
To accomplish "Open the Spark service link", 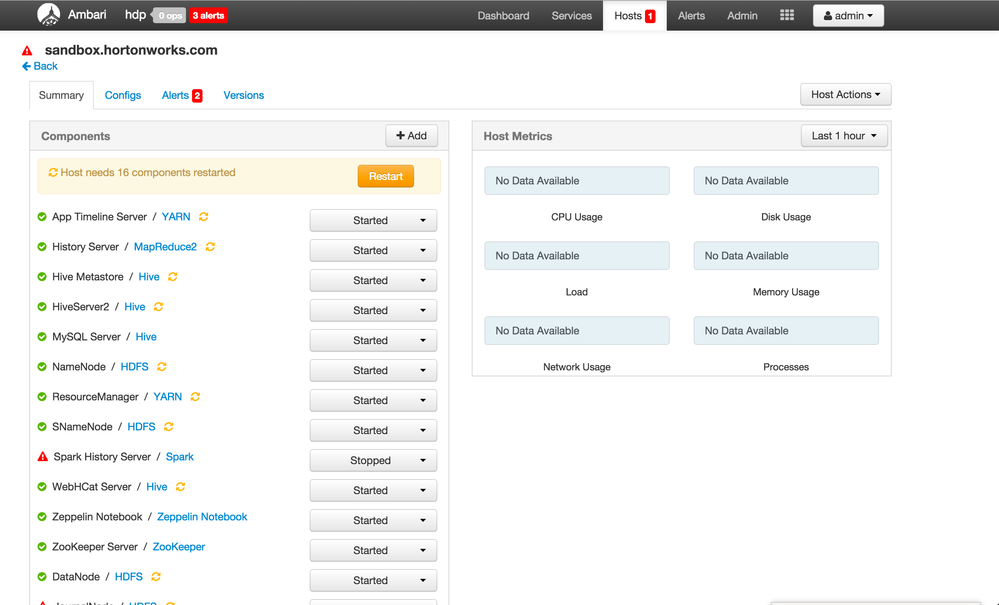I will (x=180, y=457).
